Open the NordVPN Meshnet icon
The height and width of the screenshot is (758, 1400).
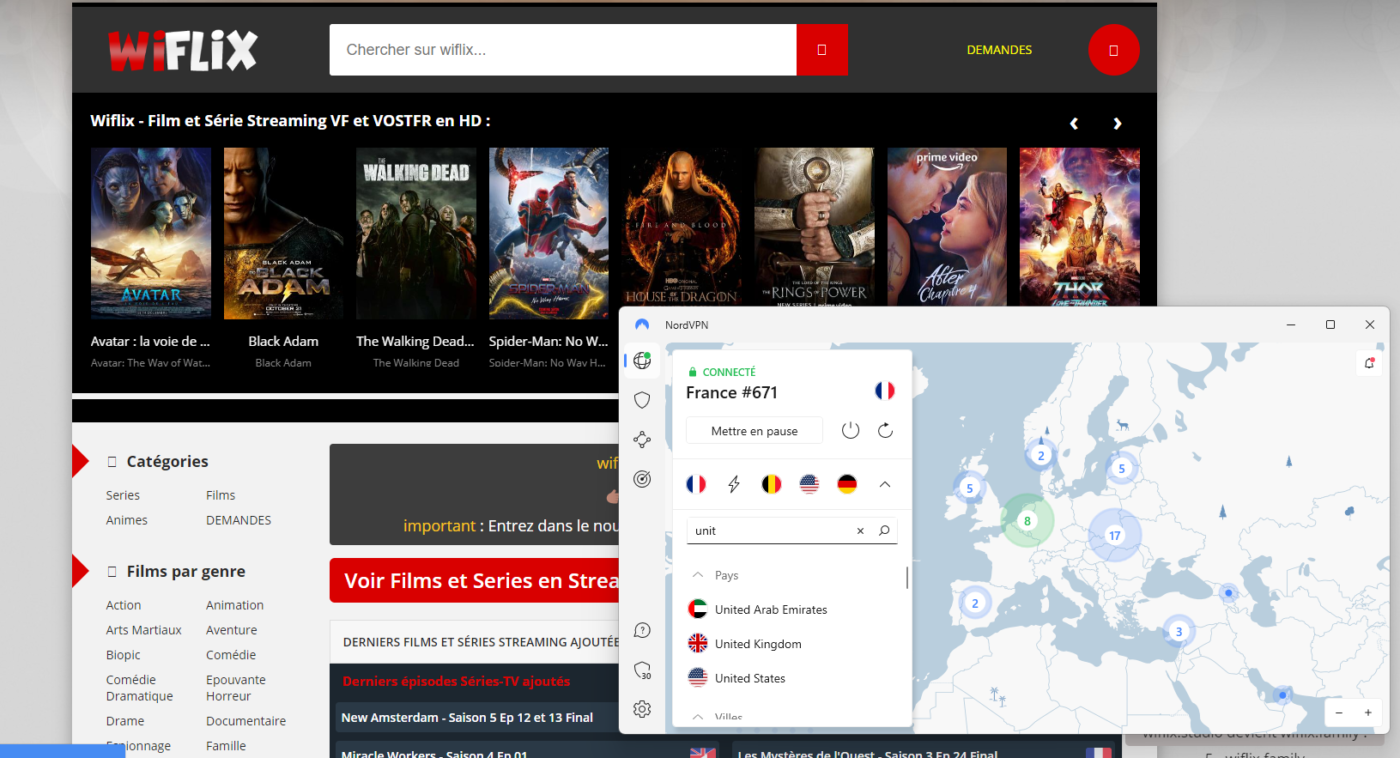(x=642, y=439)
